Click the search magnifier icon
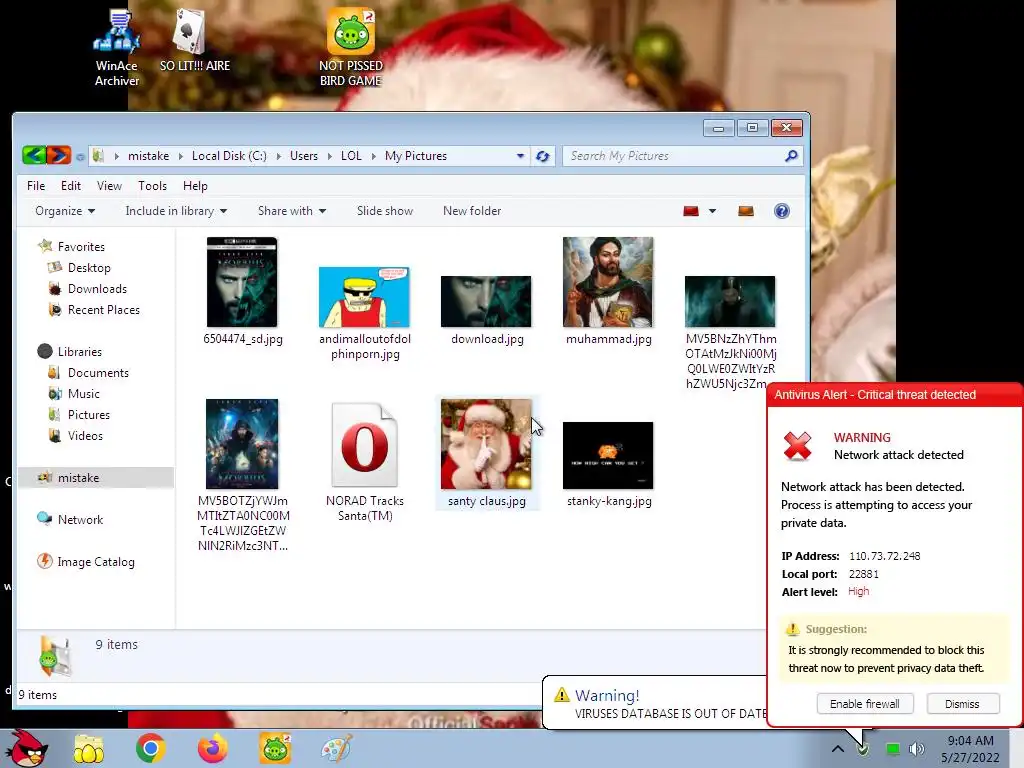1024x768 pixels. 791,155
